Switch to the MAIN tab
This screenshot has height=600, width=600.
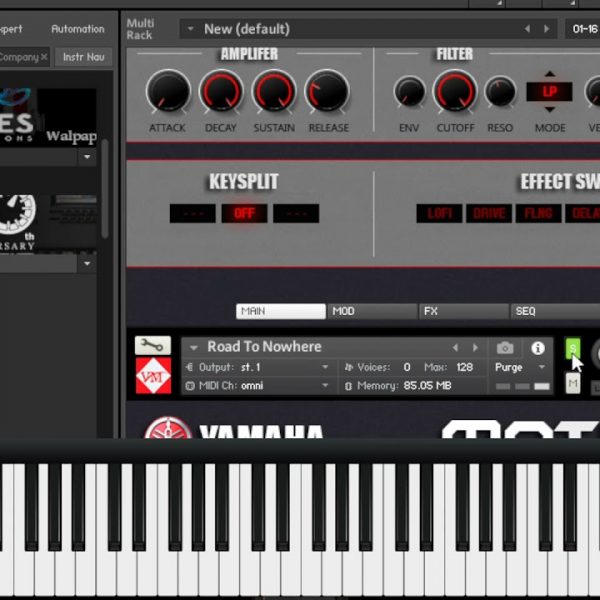point(281,311)
